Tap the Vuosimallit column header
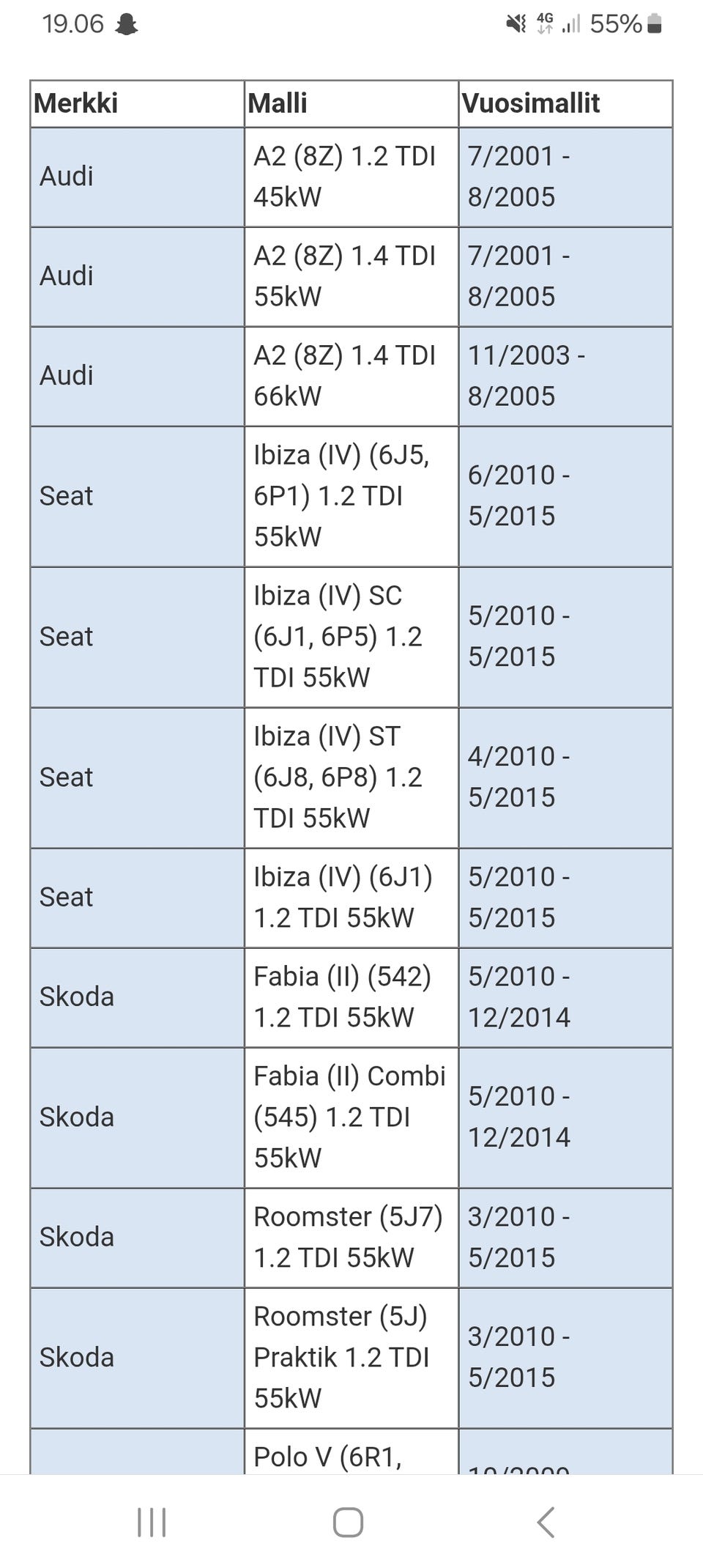The width and height of the screenshot is (703, 1568). click(531, 103)
